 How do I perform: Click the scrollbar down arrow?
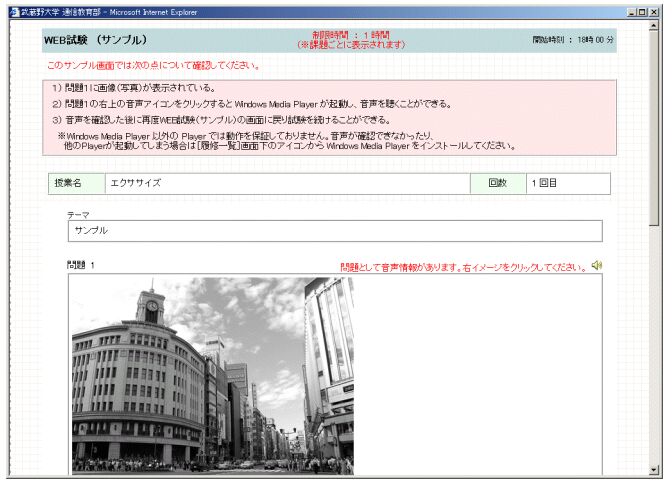[655, 468]
